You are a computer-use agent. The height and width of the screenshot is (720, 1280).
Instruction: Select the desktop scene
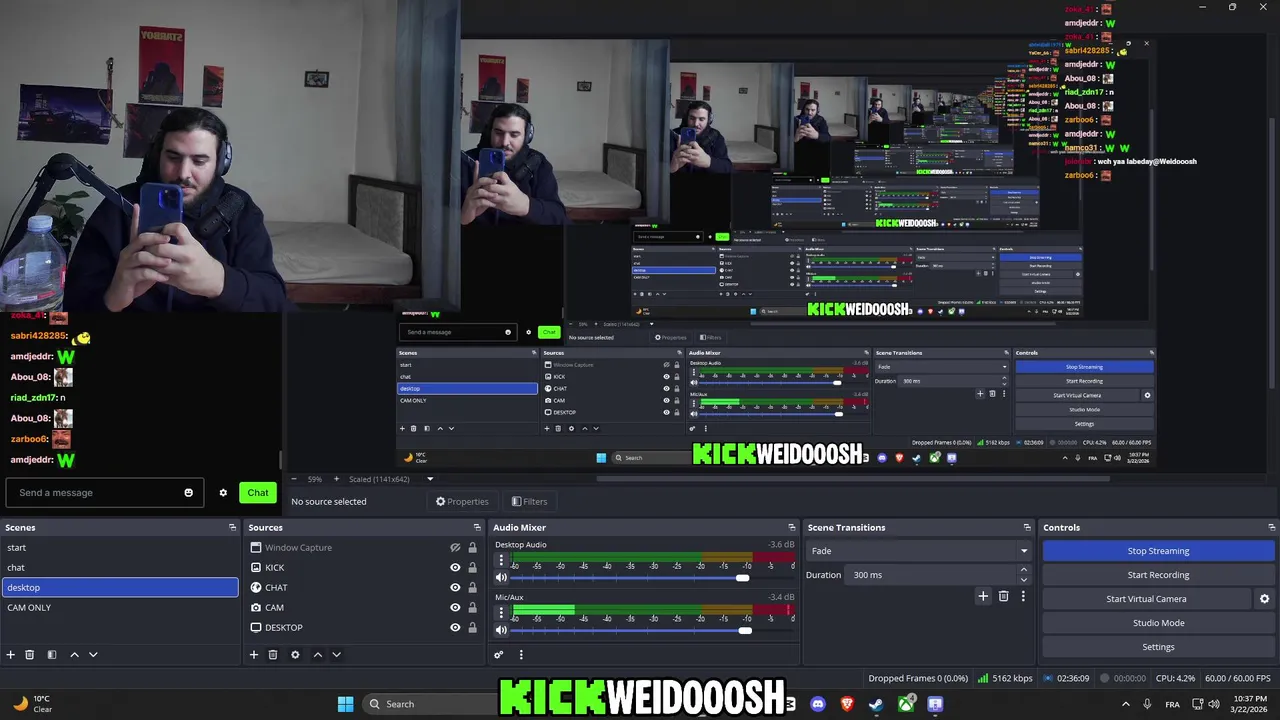[120, 587]
